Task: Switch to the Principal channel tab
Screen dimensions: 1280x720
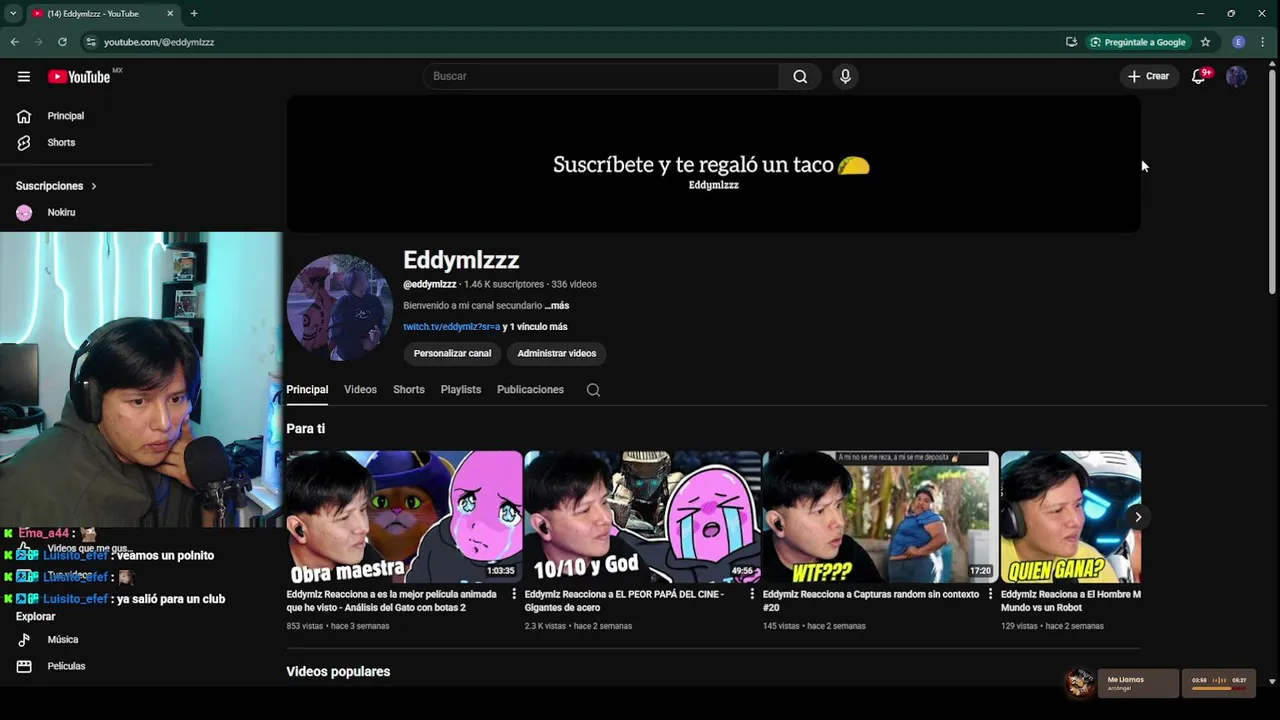Action: (x=307, y=390)
